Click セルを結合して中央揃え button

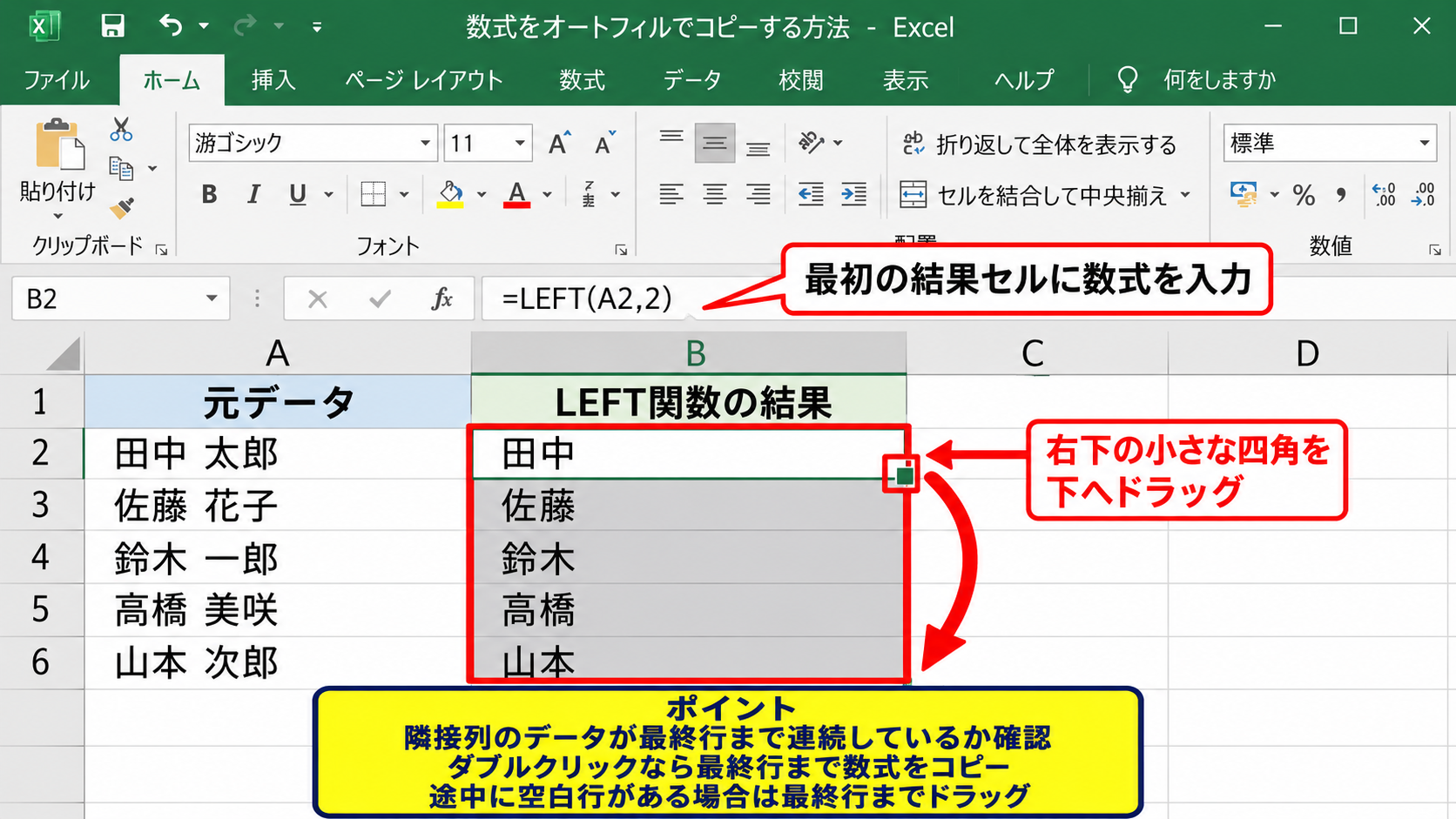tap(1033, 195)
